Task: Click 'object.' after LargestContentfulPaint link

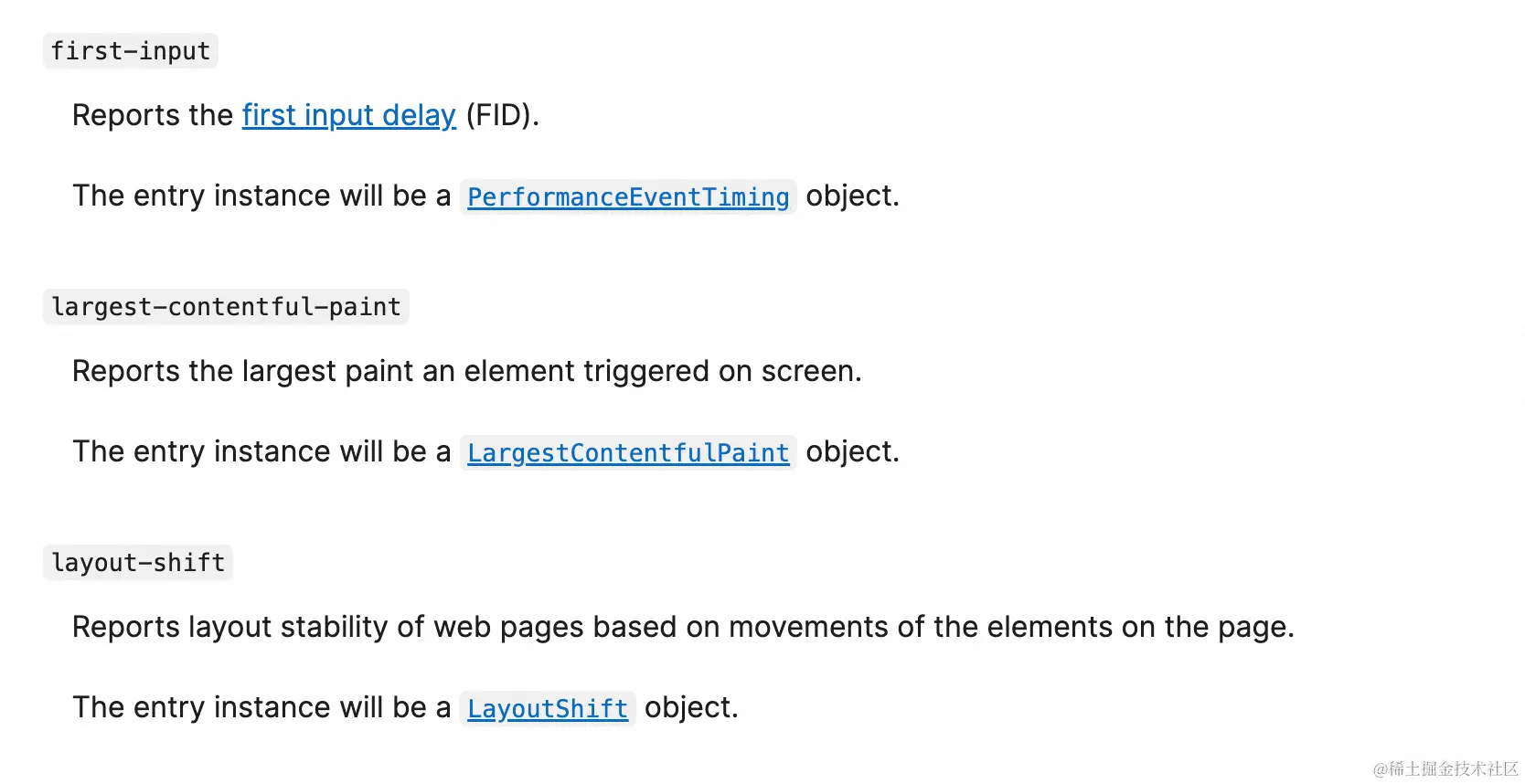Action: tap(852, 452)
